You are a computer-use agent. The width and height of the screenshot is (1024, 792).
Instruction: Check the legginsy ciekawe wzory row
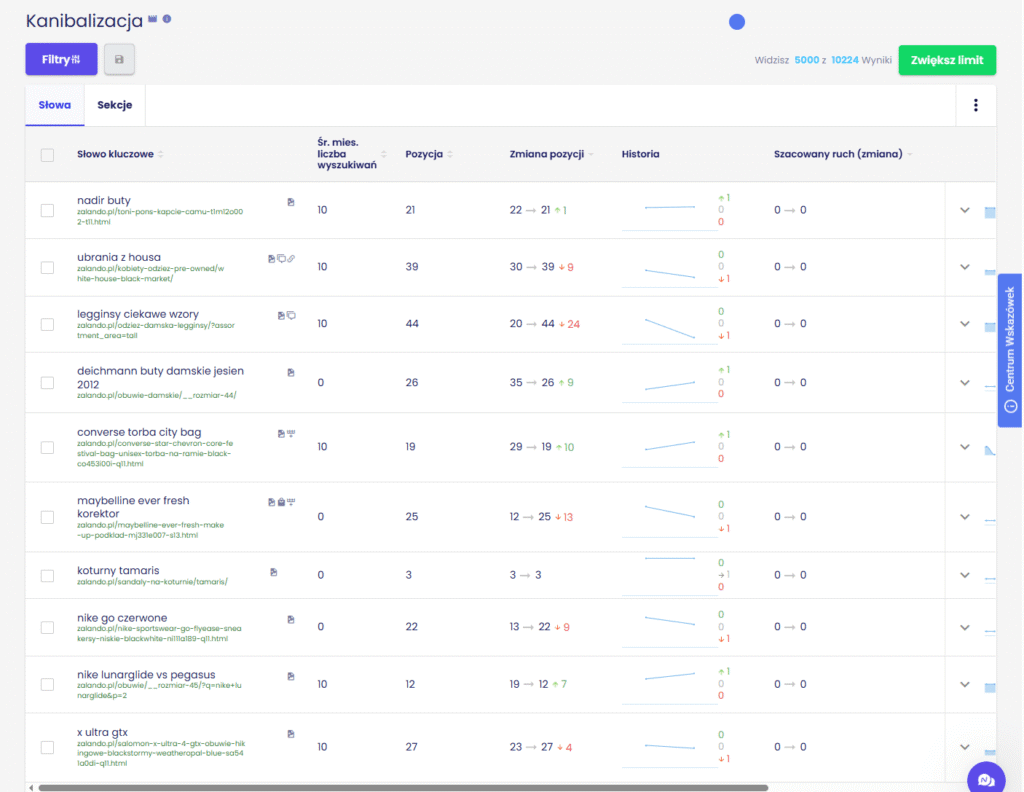47,325
